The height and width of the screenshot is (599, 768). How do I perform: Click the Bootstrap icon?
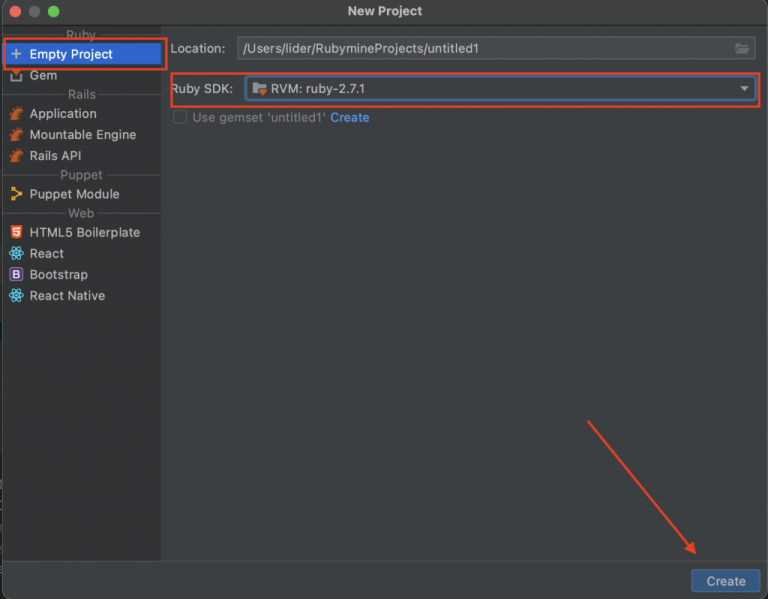[x=16, y=275]
